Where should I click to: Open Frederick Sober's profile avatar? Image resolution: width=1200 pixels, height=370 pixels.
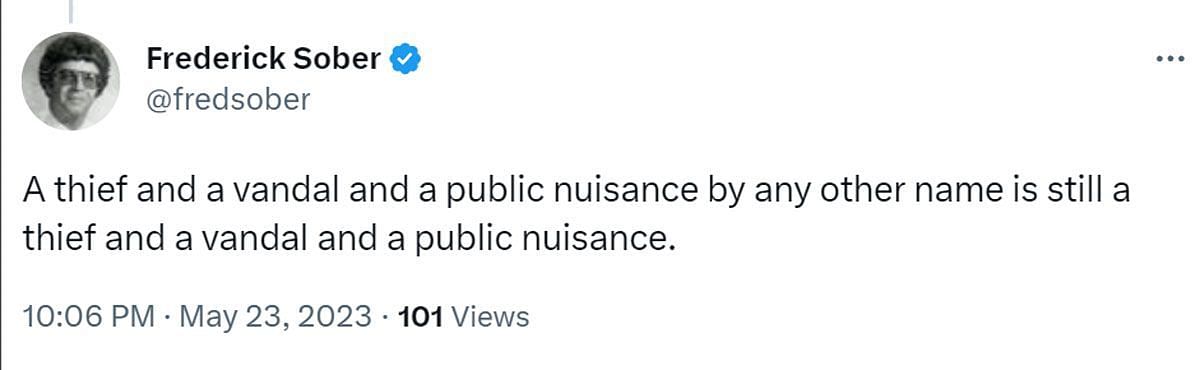(x=70, y=80)
